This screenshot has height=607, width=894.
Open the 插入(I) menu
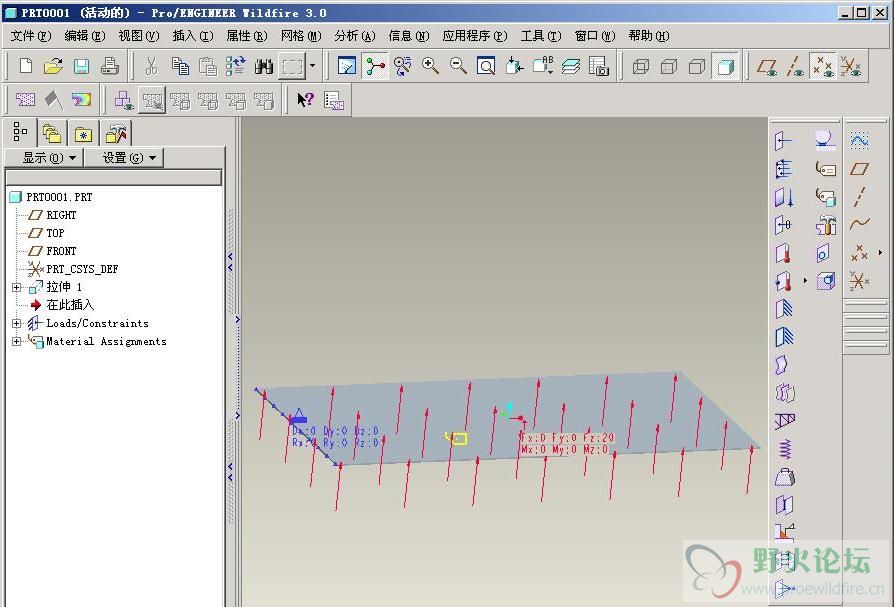[193, 36]
